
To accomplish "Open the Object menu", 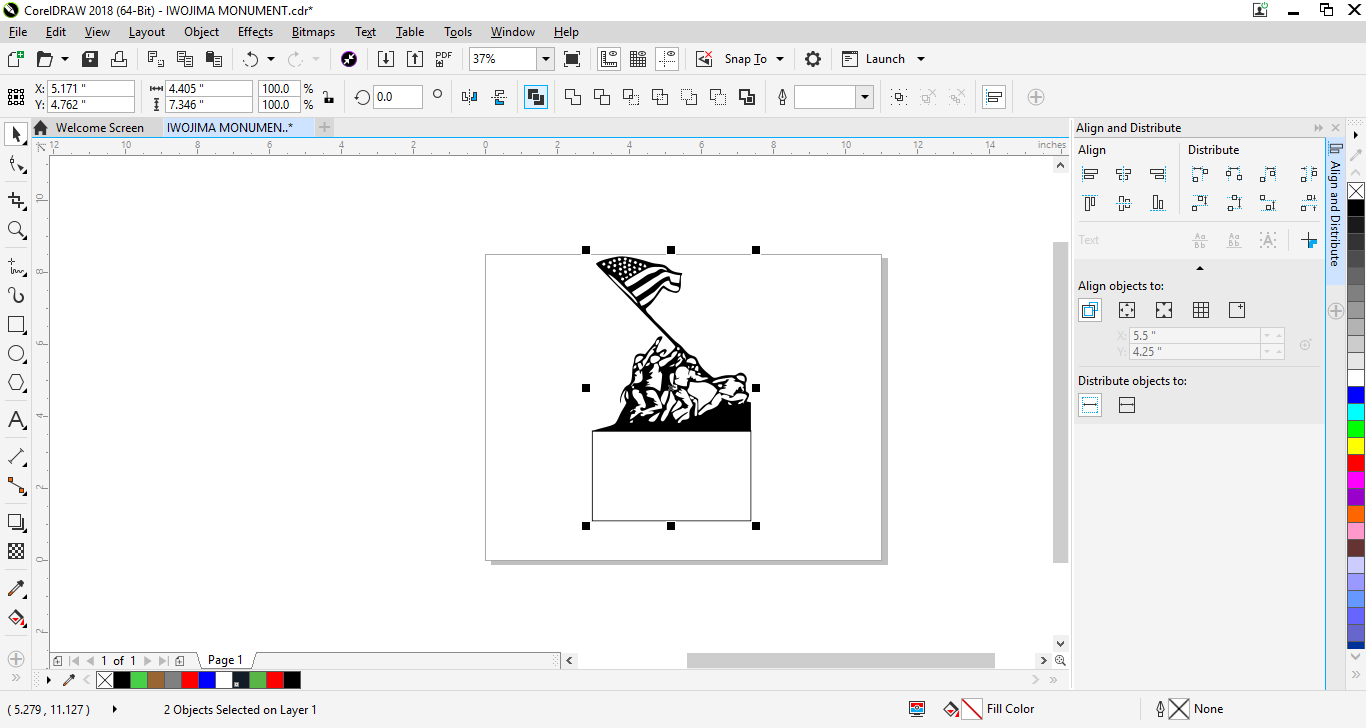I will click(x=201, y=32).
